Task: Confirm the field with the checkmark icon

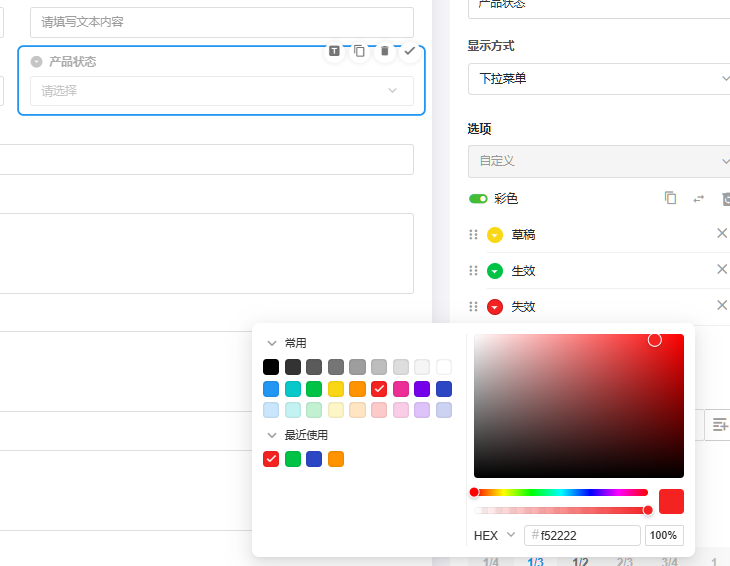Action: point(409,51)
